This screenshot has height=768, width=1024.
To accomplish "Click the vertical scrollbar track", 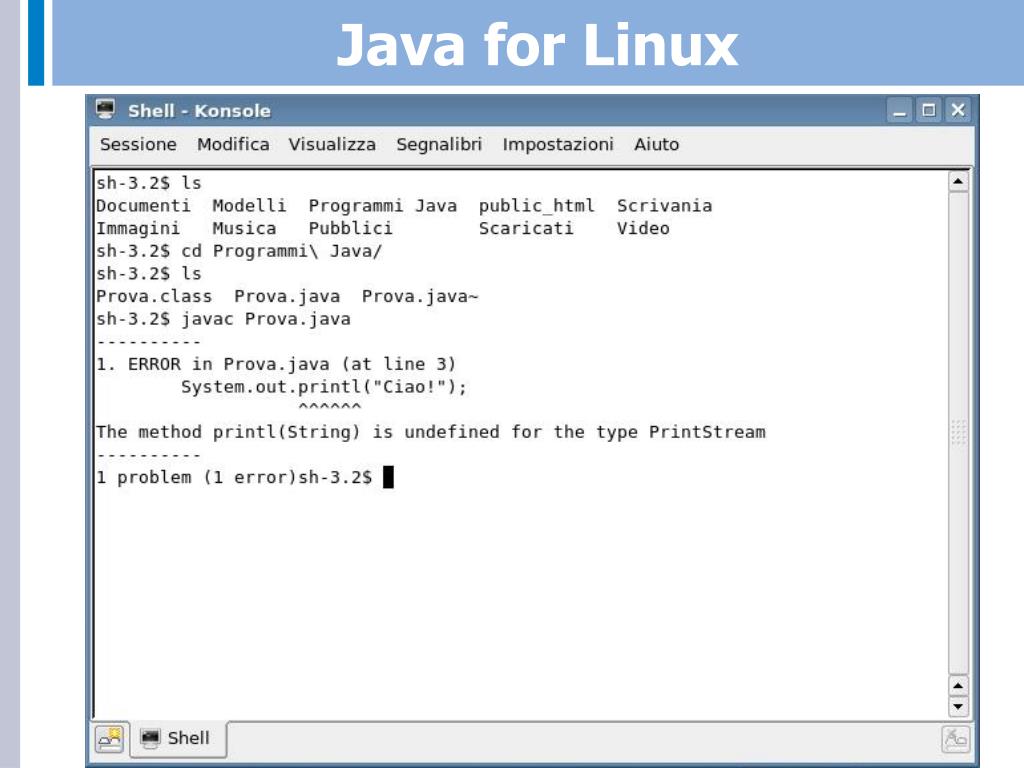I will (x=958, y=433).
